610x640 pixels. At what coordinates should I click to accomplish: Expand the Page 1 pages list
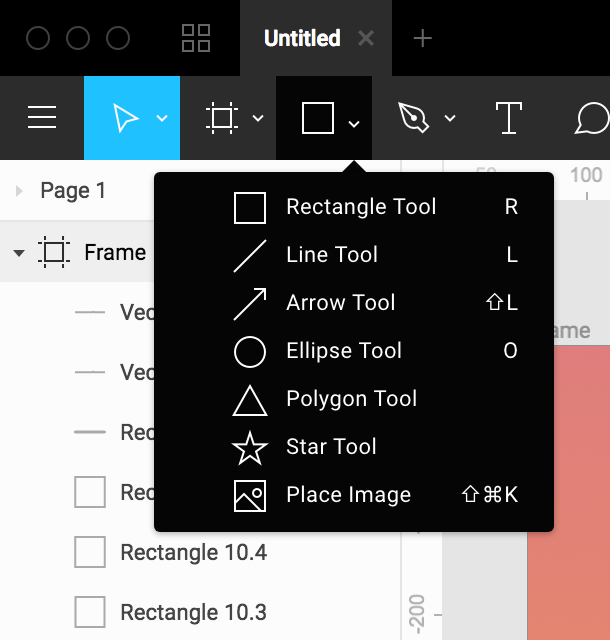(x=19, y=190)
